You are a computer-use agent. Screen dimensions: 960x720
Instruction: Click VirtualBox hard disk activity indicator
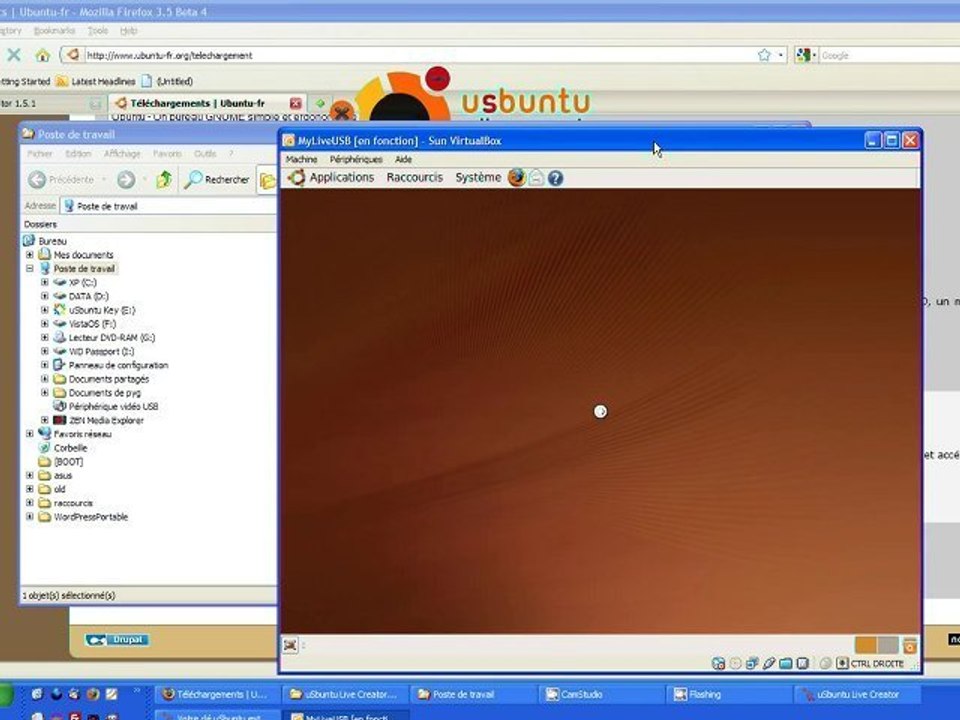pyautogui.click(x=719, y=663)
